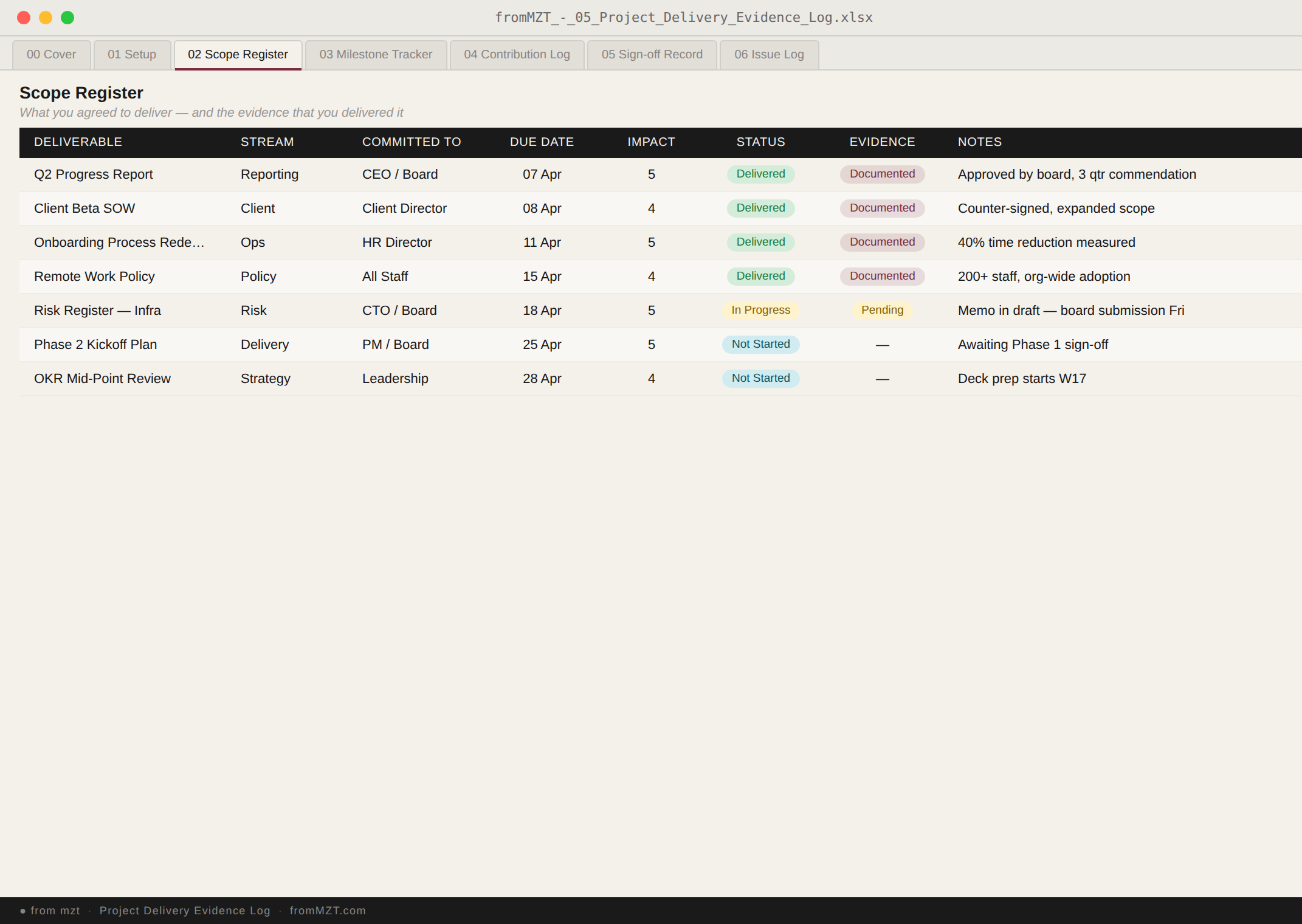Click the All Staff cell
Image resolution: width=1302 pixels, height=924 pixels.
[385, 277]
